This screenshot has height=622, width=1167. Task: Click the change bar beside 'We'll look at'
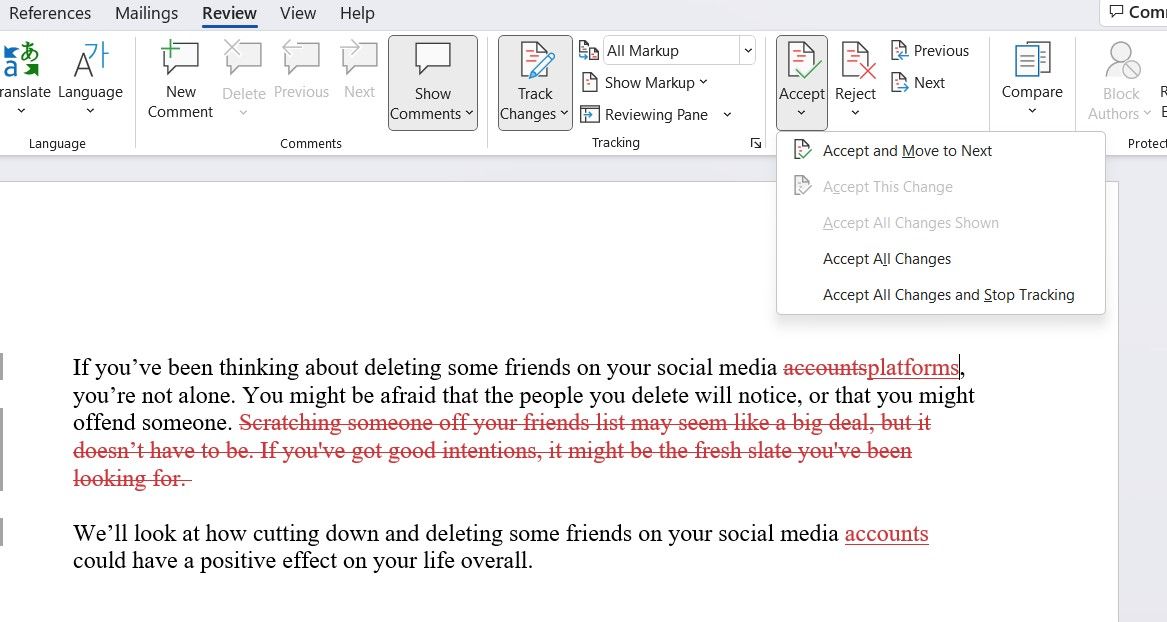coord(2,533)
